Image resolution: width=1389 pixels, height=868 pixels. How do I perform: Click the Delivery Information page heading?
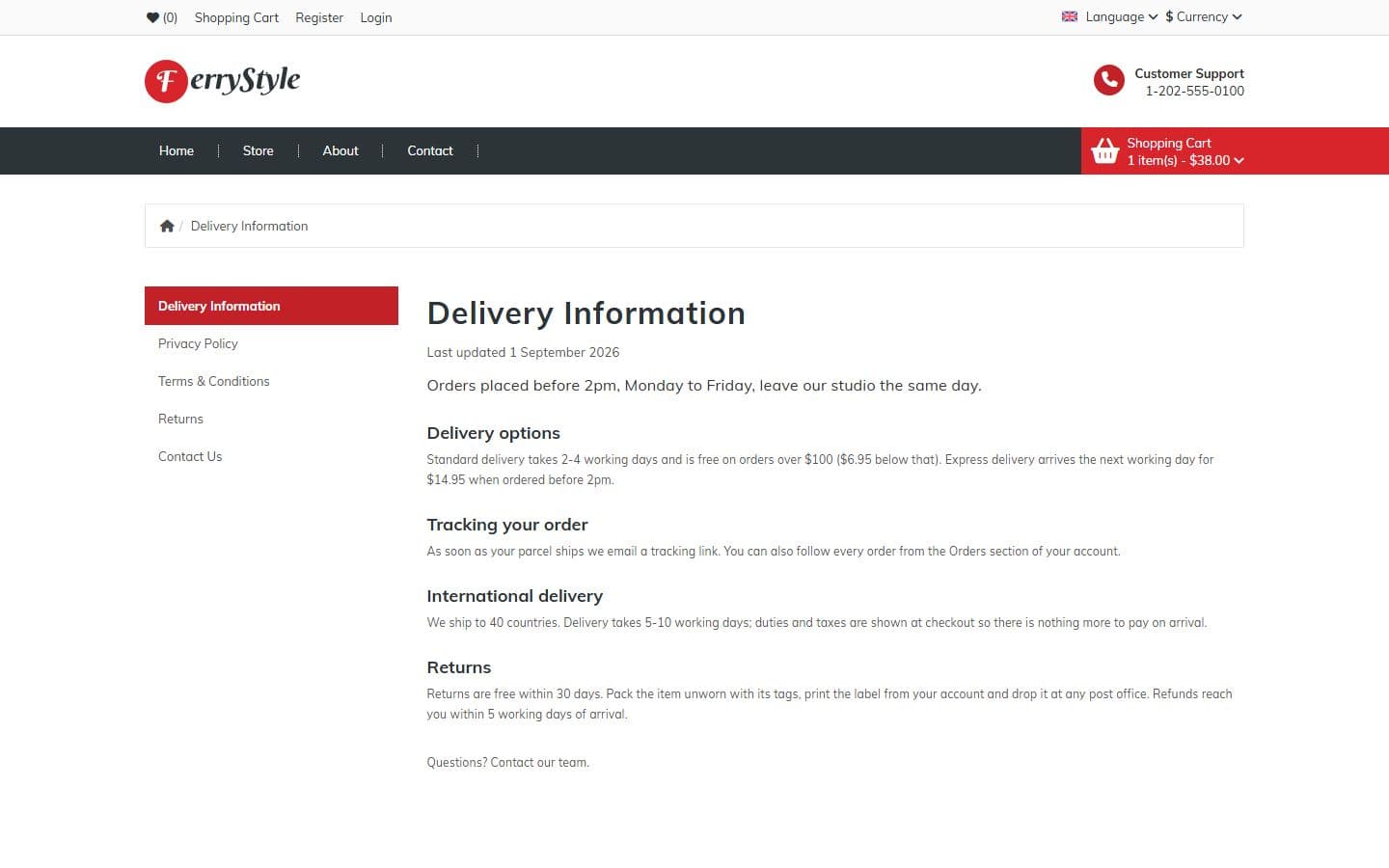(586, 313)
